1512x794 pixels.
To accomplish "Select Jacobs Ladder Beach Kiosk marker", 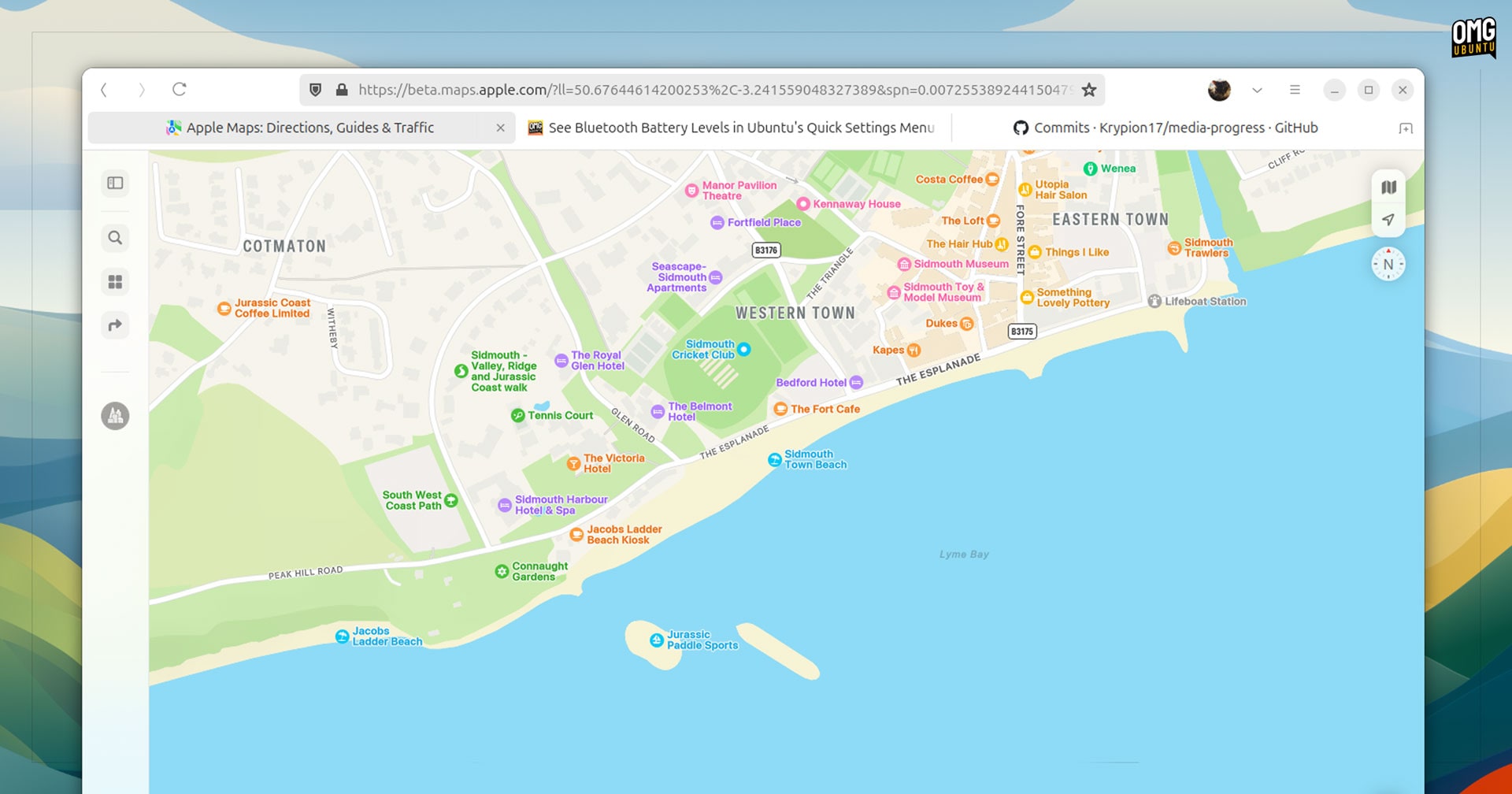I will pyautogui.click(x=576, y=535).
